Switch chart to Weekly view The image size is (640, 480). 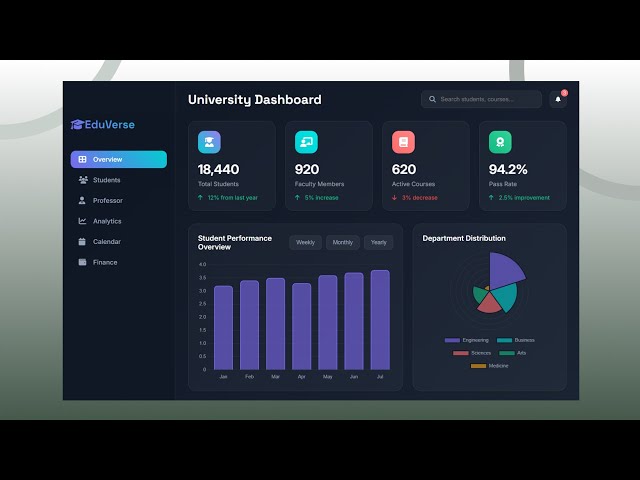pyautogui.click(x=305, y=242)
